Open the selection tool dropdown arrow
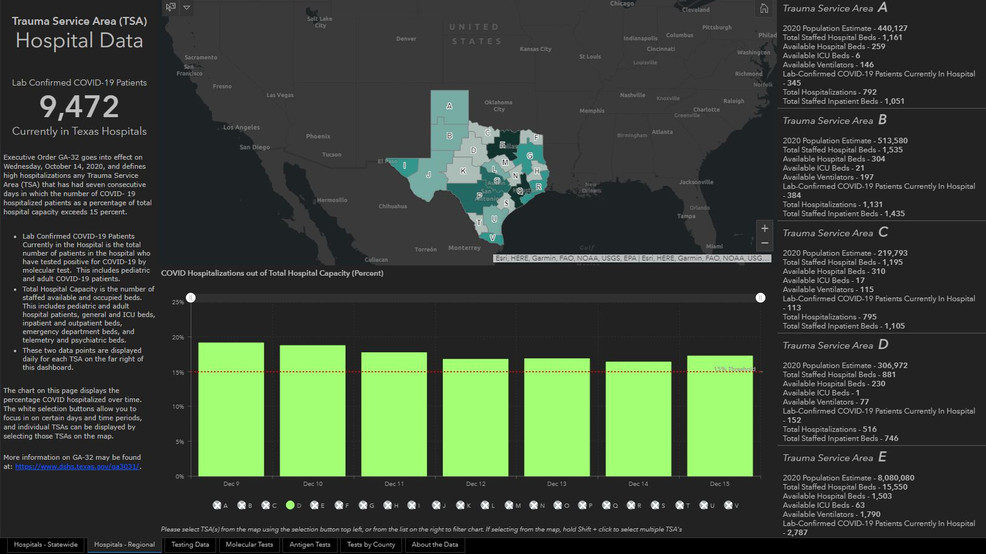 pyautogui.click(x=186, y=7)
